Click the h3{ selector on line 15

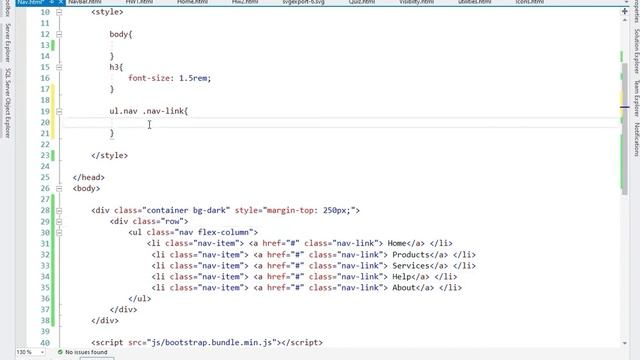(x=116, y=67)
